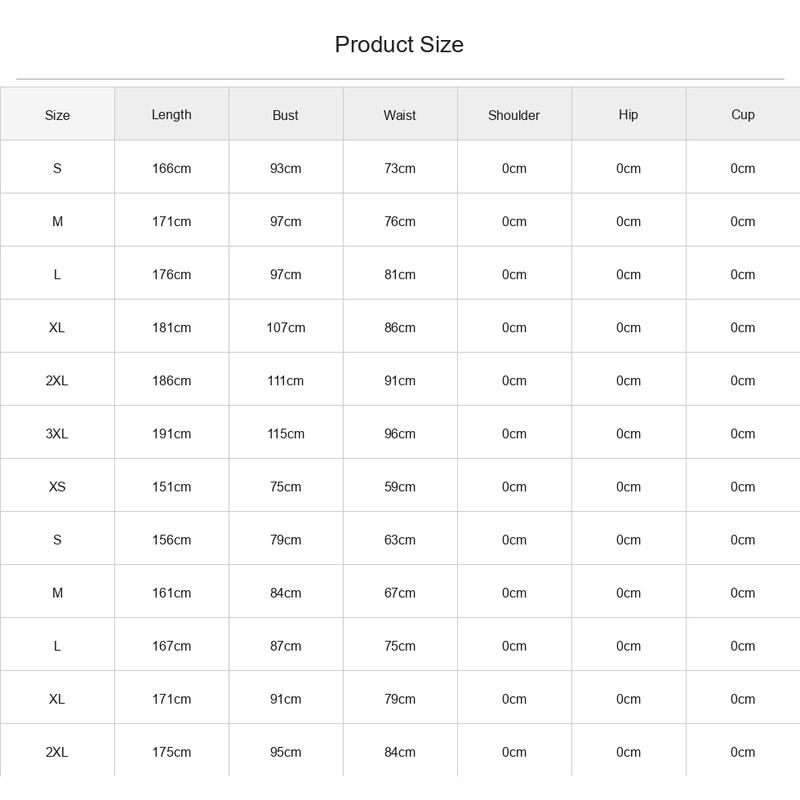Screen dimensions: 800x800
Task: Select the 175cm length cell
Action: (x=171, y=752)
